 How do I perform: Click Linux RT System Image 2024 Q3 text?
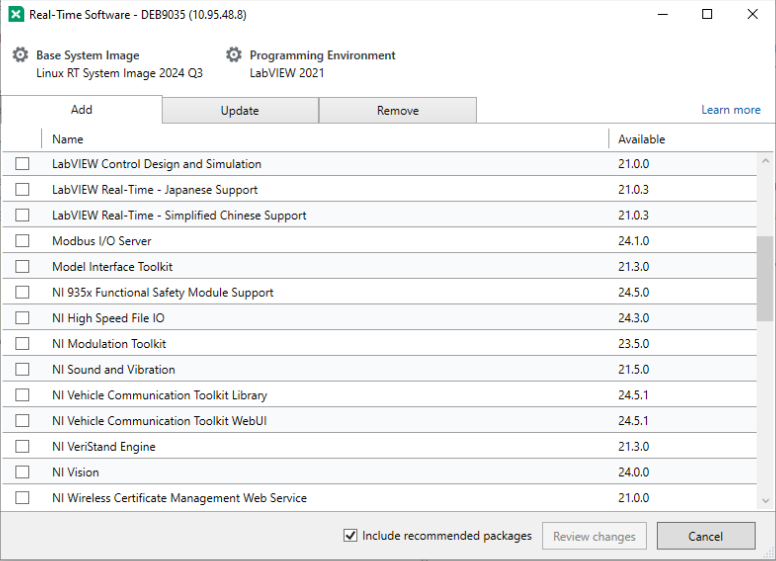119,73
